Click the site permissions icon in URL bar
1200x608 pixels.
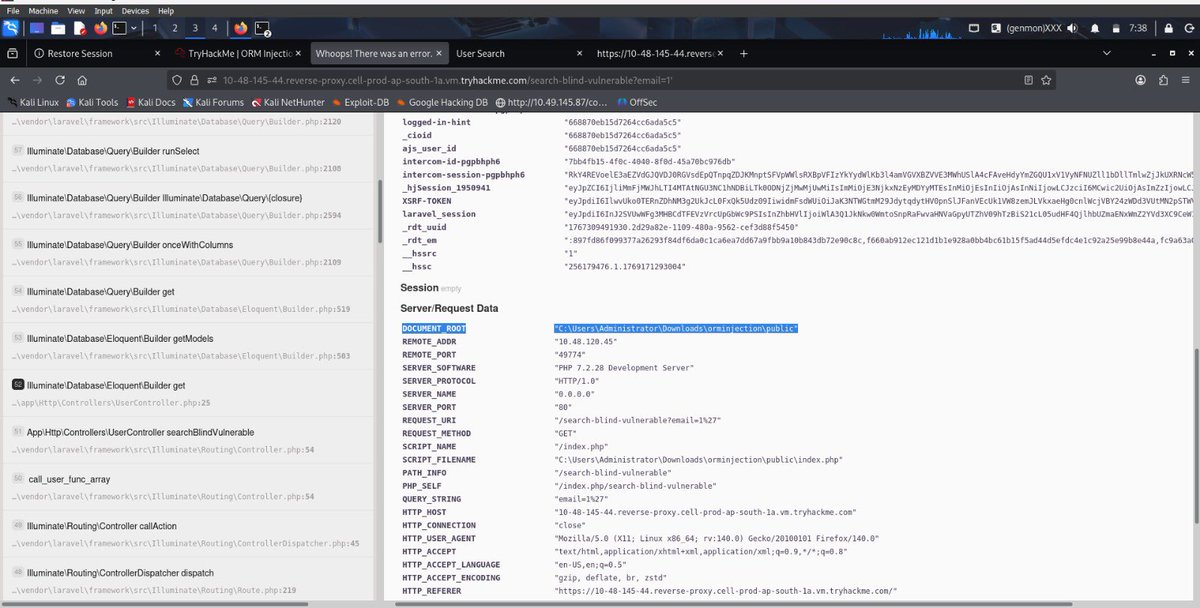[213, 80]
